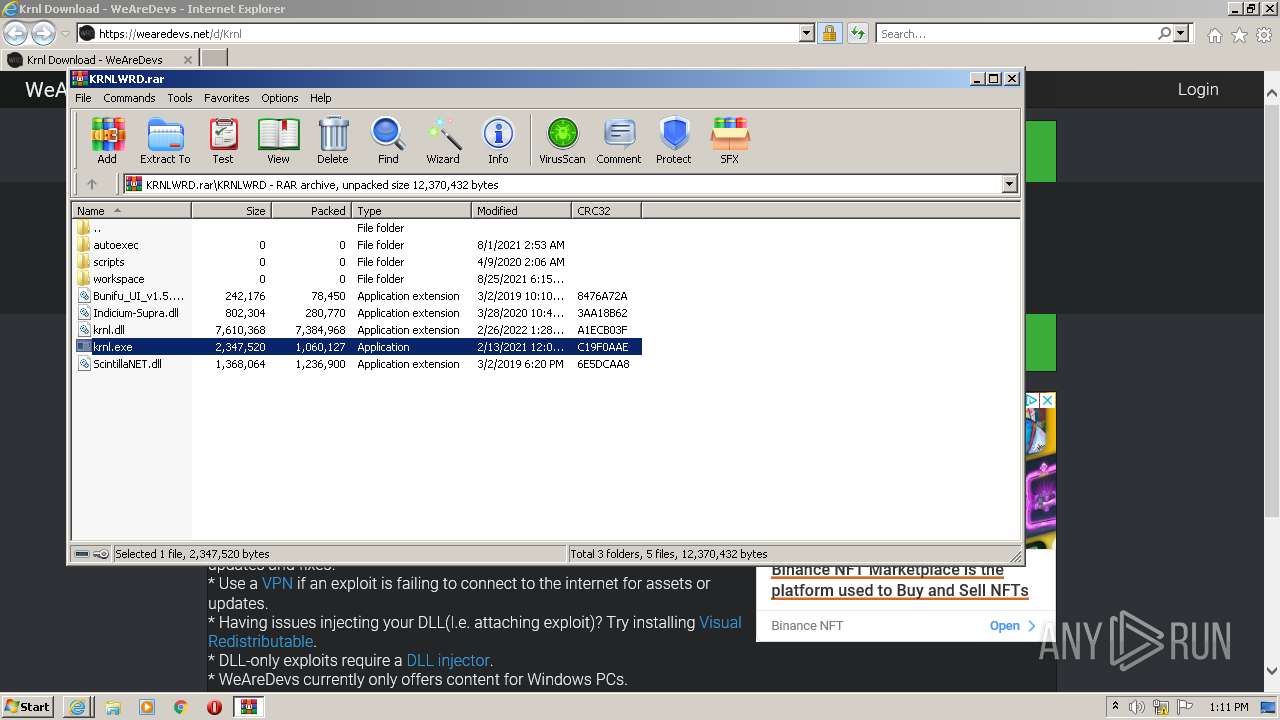The image size is (1280, 720).
Task: Click the page scrollbar down arrow
Action: (x=1272, y=671)
